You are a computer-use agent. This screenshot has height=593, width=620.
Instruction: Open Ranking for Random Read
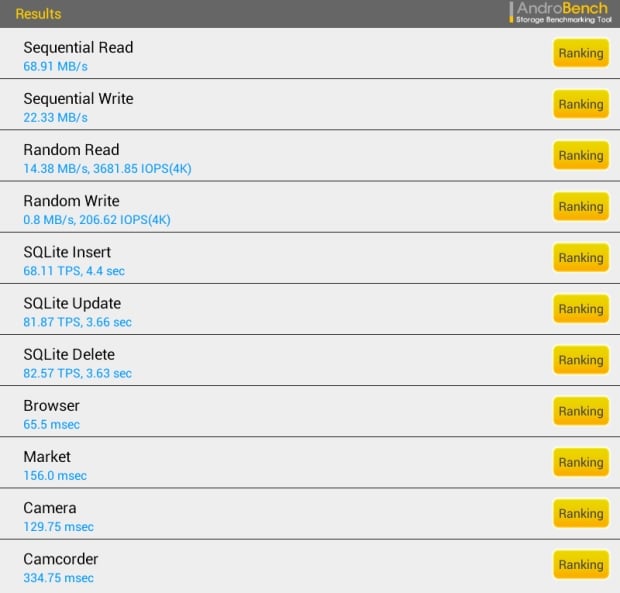point(580,155)
